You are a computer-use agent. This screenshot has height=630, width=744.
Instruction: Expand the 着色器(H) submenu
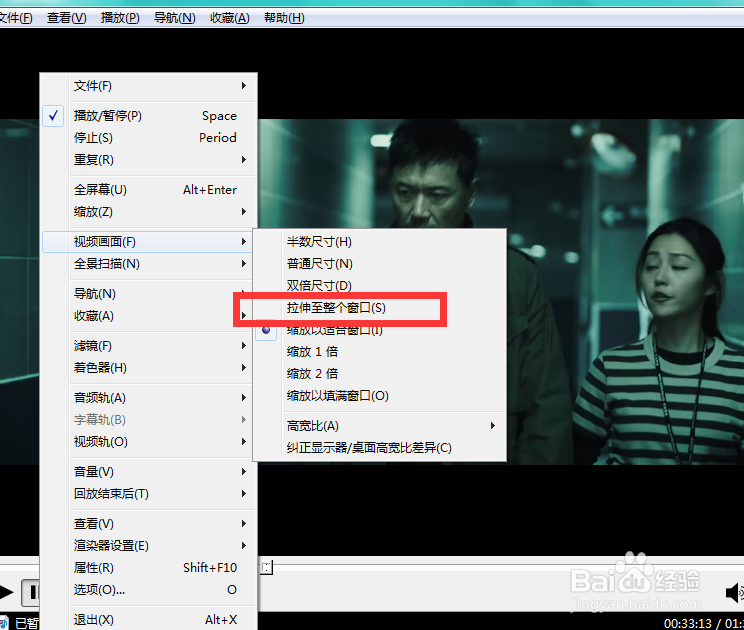click(x=148, y=368)
